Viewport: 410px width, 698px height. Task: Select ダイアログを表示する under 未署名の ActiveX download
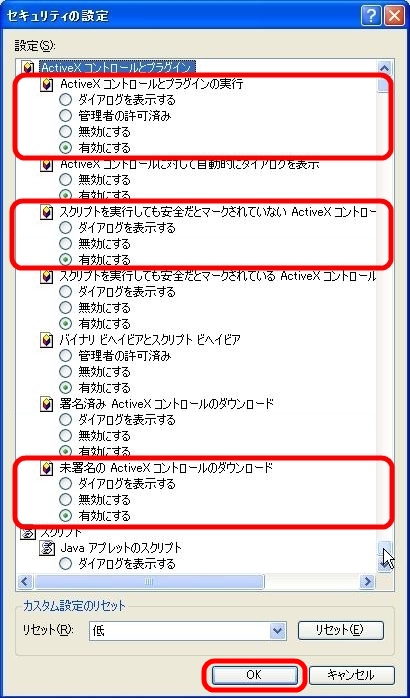(x=65, y=483)
